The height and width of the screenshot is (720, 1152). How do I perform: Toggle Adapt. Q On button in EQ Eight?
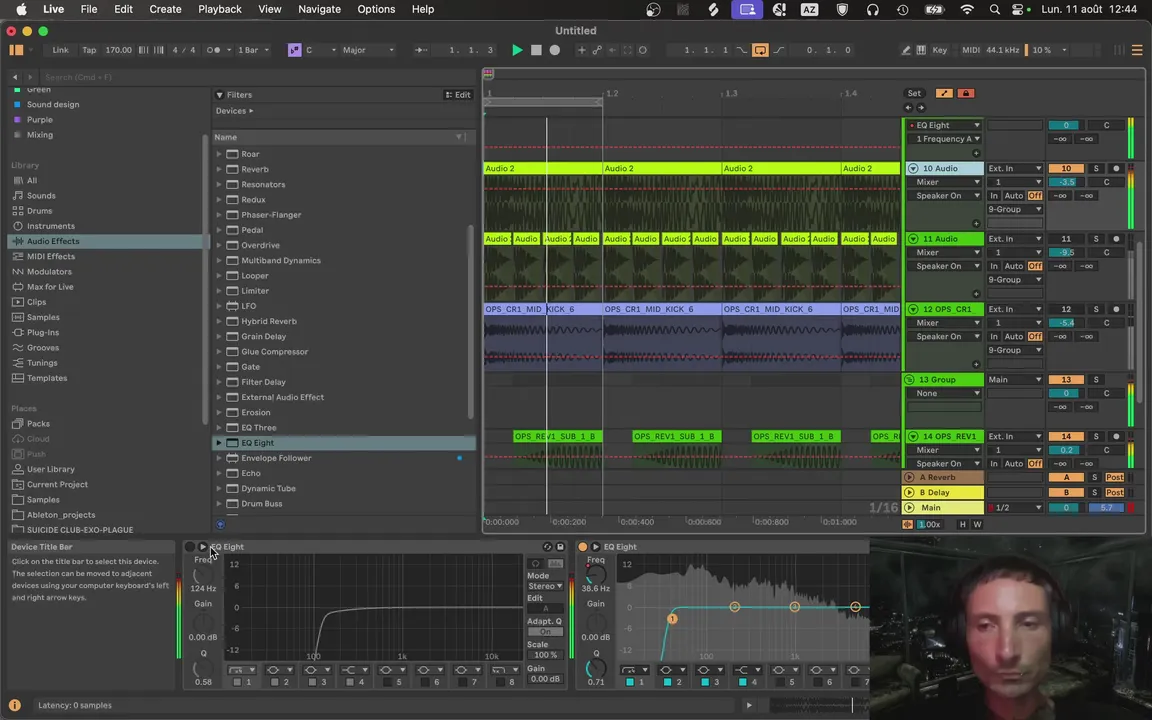545,632
